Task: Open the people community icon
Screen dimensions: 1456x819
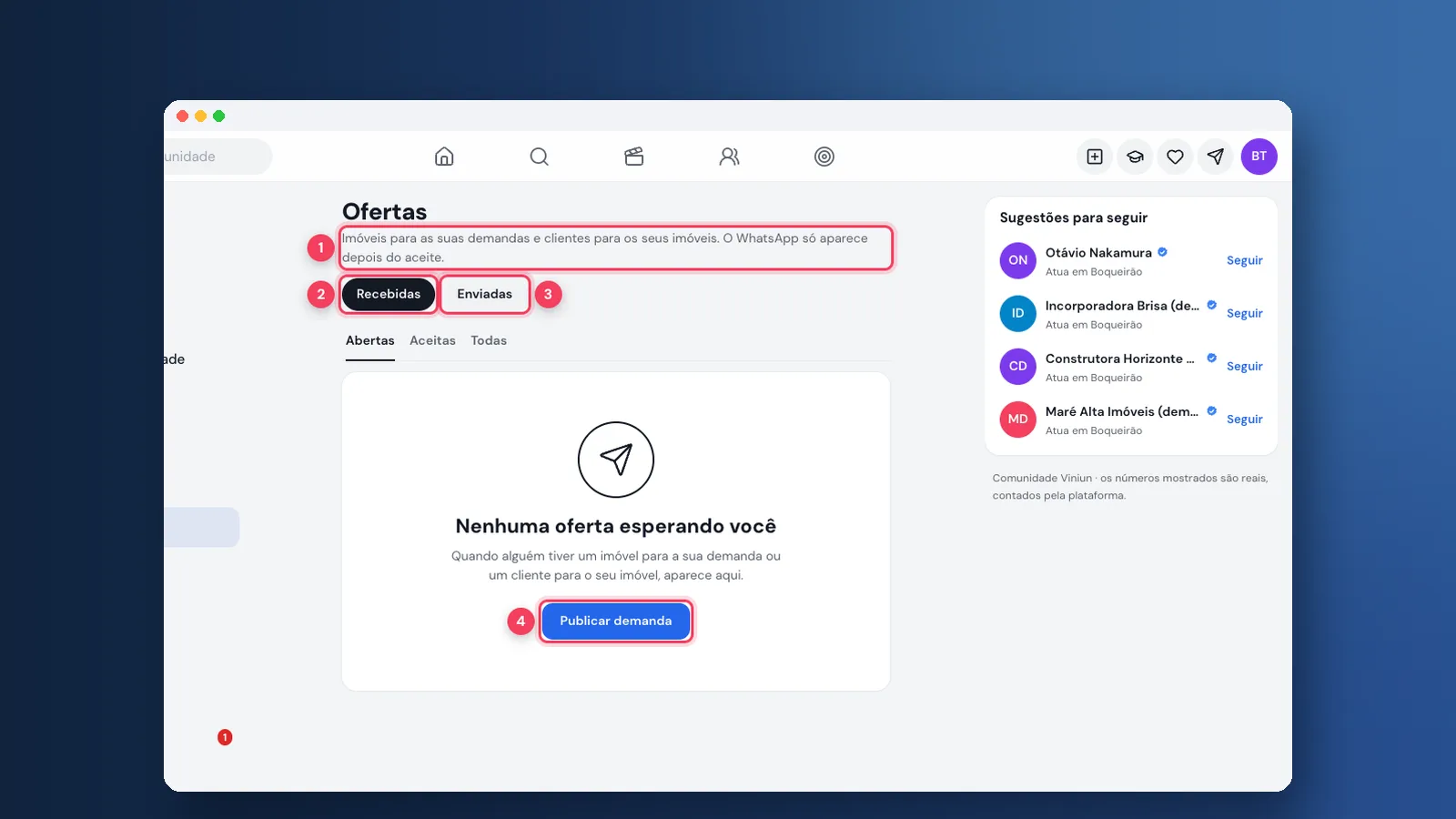Action: [x=729, y=157]
